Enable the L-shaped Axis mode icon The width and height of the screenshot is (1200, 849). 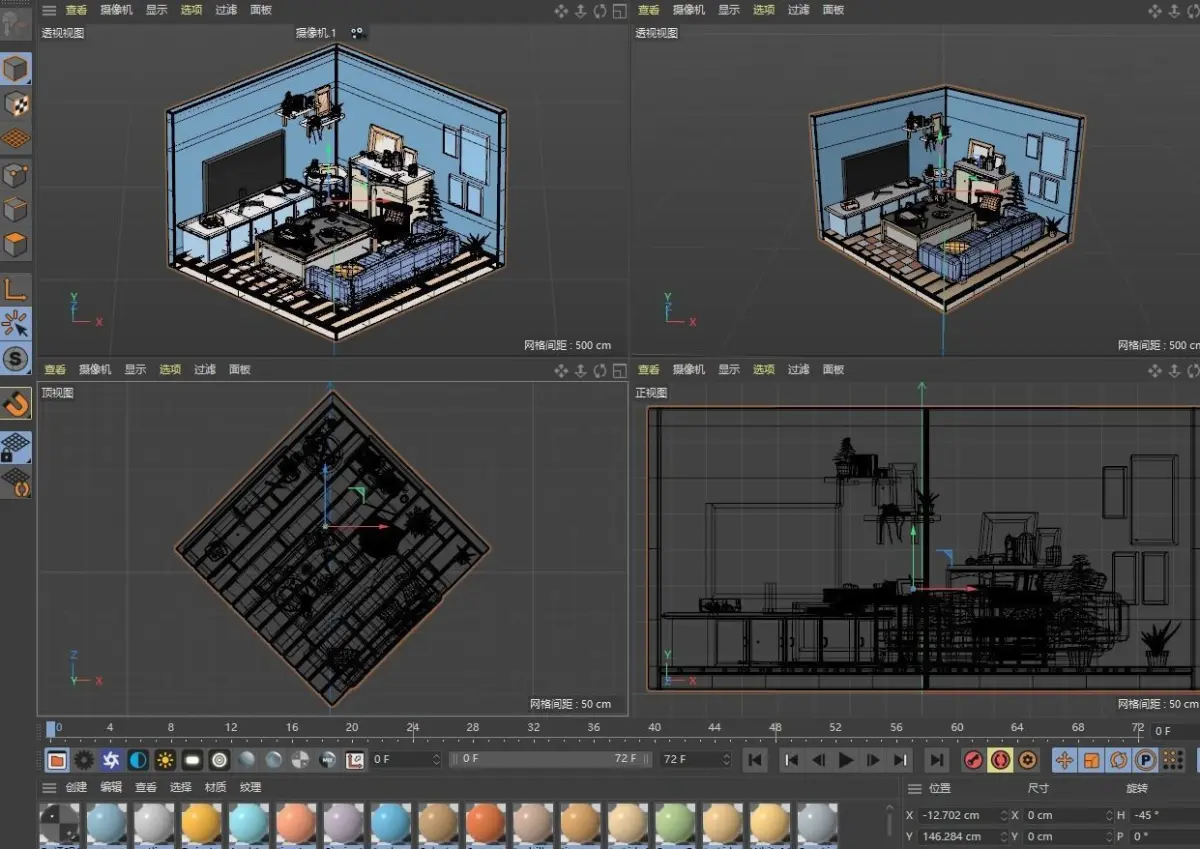(16, 290)
